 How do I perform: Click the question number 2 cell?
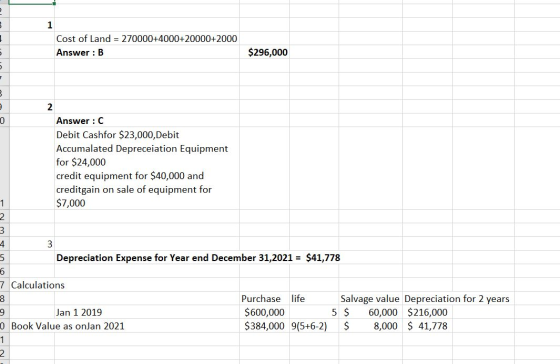coord(32,106)
